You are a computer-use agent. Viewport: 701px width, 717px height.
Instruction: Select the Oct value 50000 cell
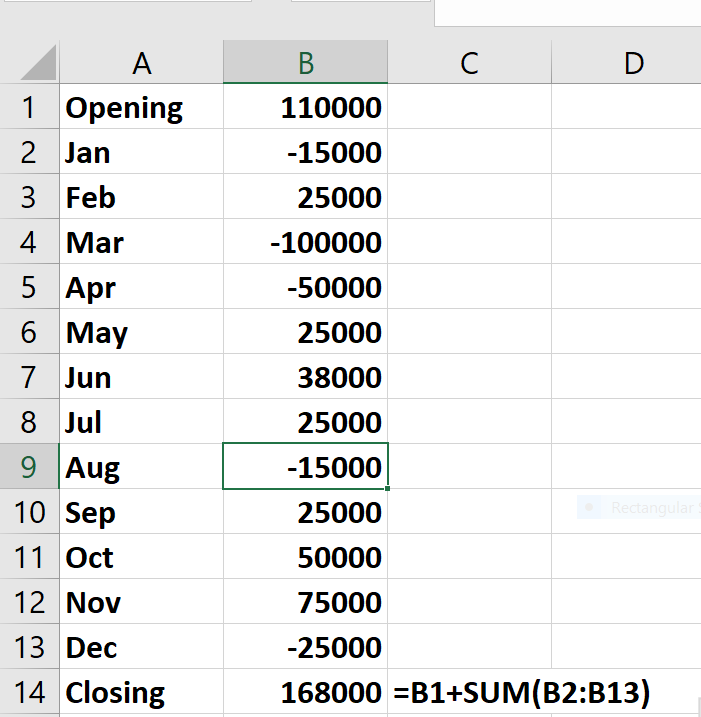click(x=305, y=557)
